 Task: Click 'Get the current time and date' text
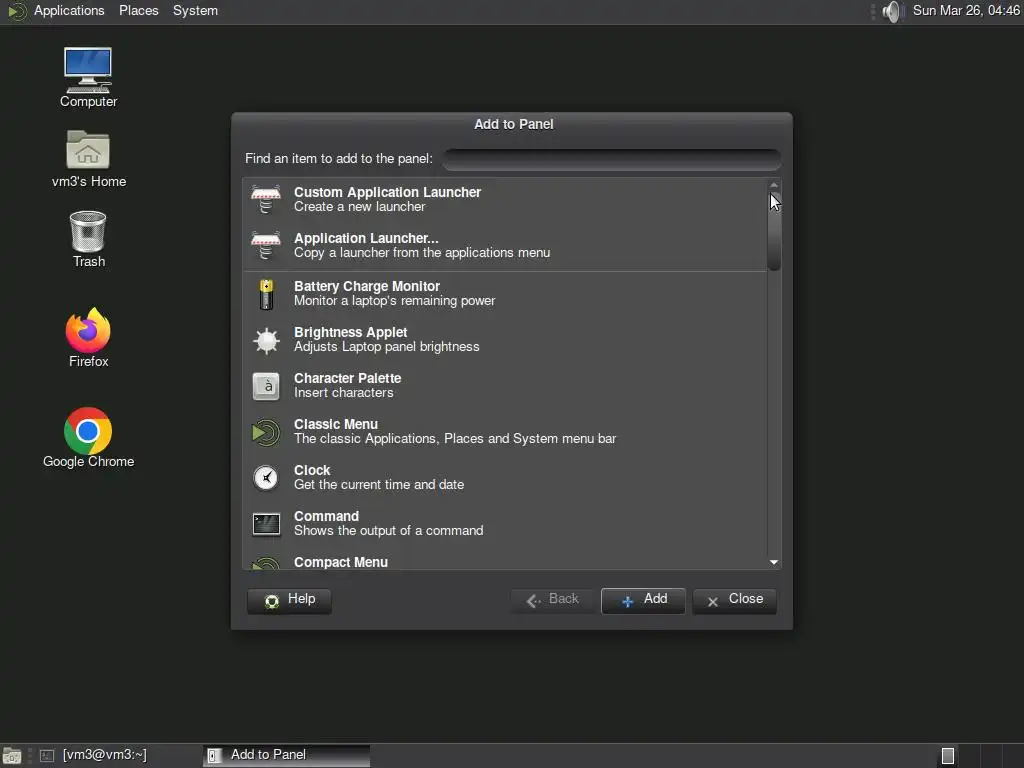[379, 485]
